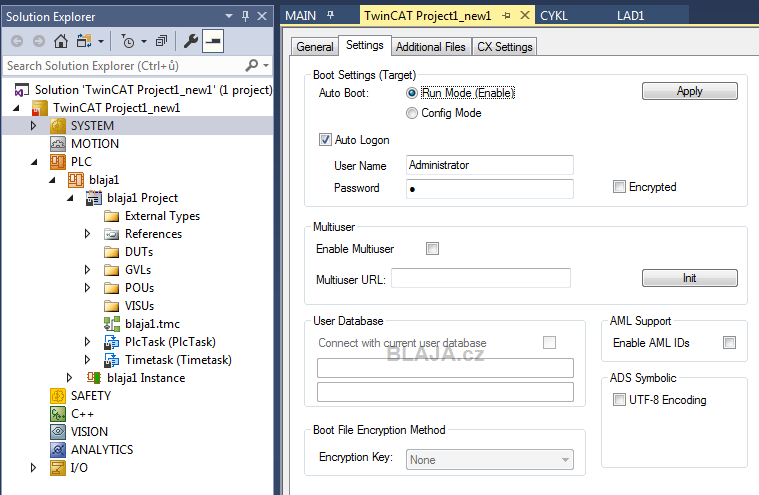Image resolution: width=759 pixels, height=495 pixels.
Task: Open the CYKL document tab
Action: 554,16
